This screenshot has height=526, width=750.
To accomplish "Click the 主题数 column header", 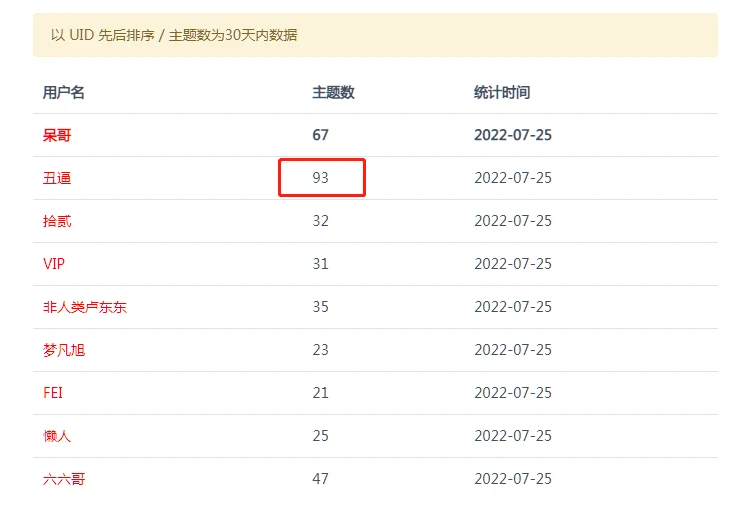I will pos(333,92).
